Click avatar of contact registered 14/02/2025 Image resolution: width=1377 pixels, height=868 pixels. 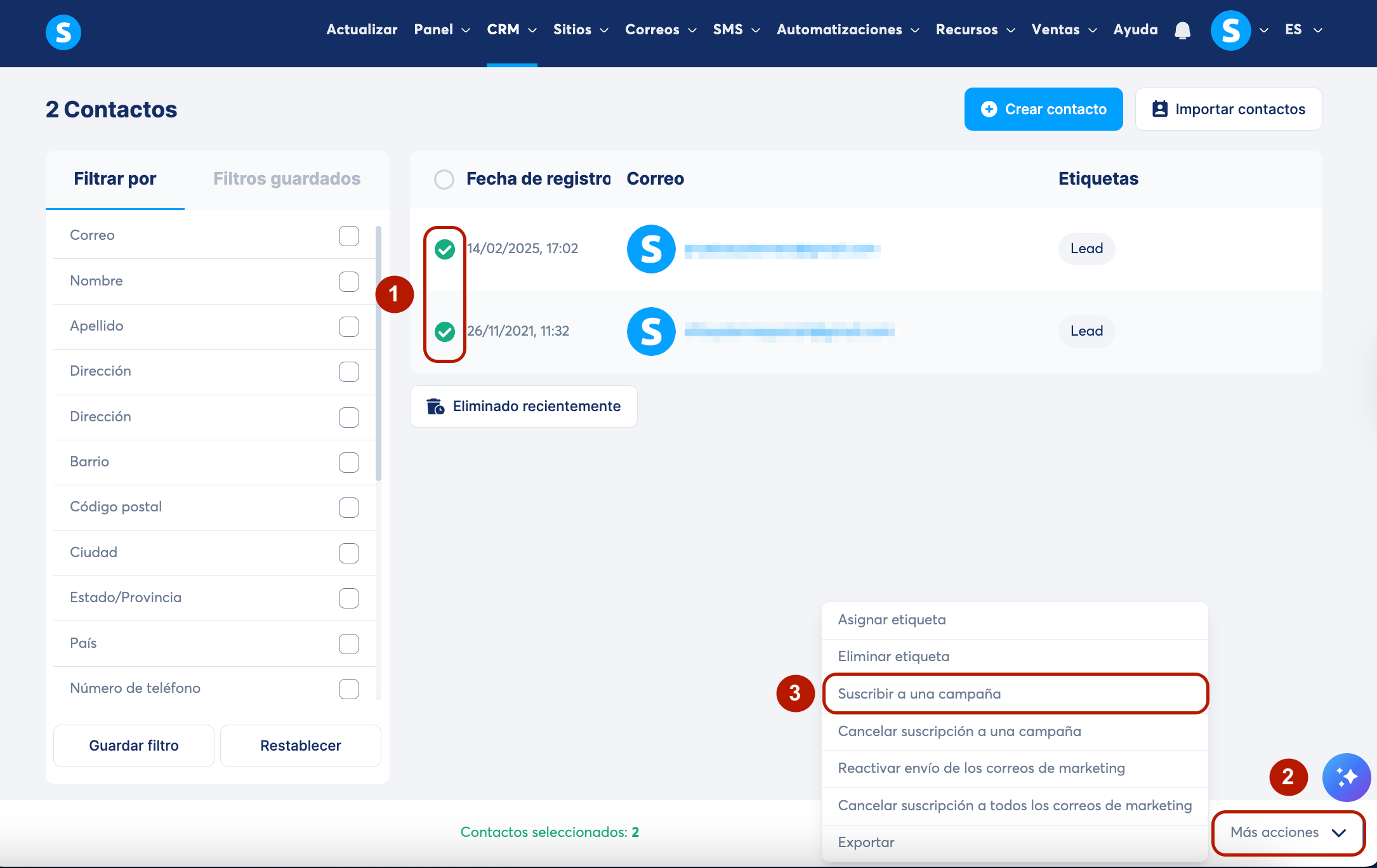click(x=650, y=249)
